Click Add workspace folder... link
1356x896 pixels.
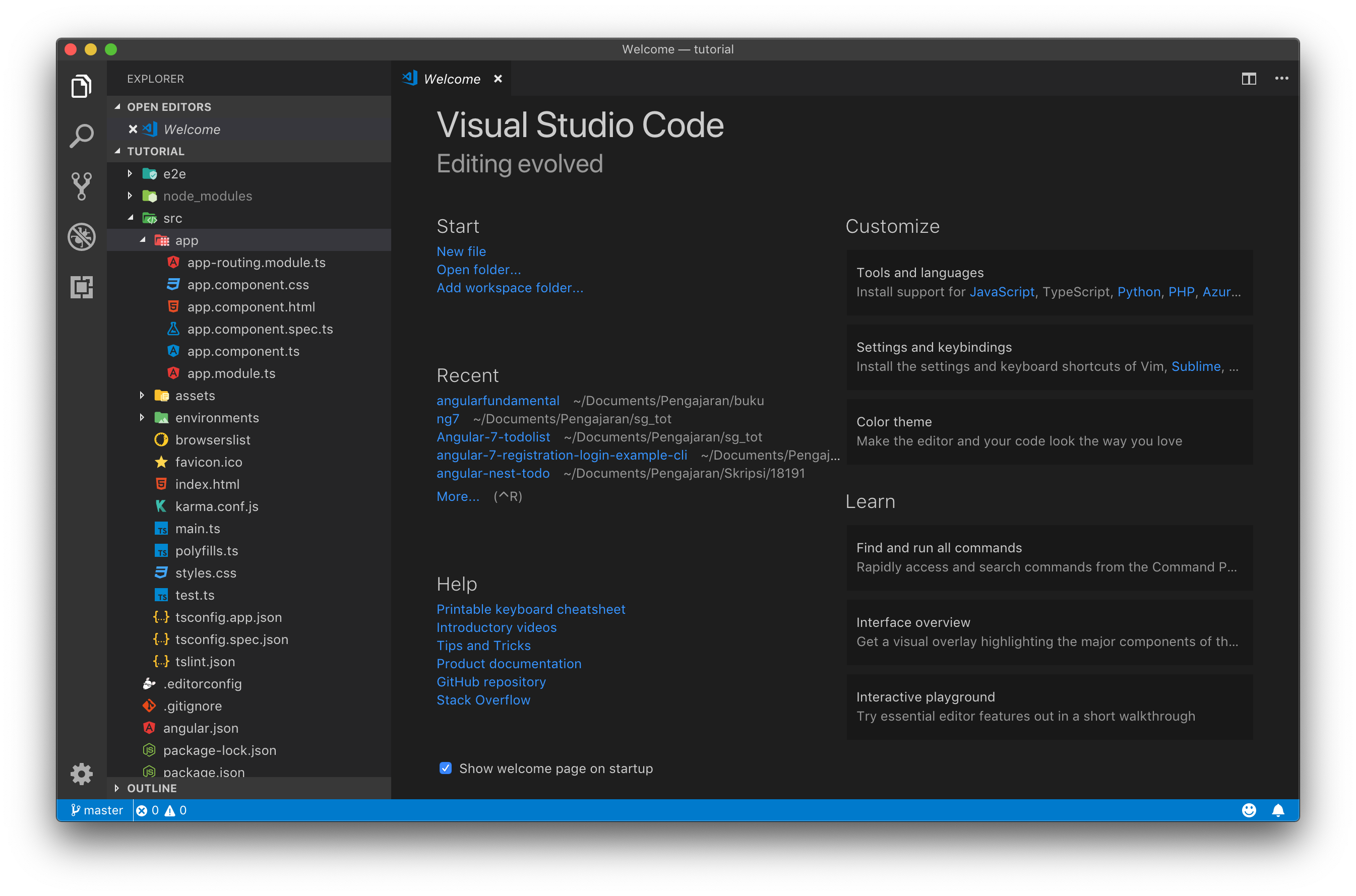click(x=510, y=288)
